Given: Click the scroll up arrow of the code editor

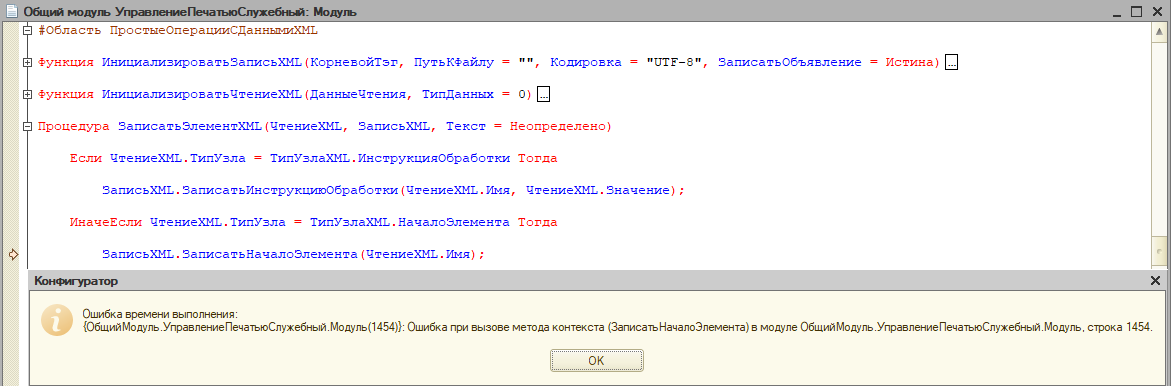Looking at the screenshot, I should pyautogui.click(x=1160, y=31).
